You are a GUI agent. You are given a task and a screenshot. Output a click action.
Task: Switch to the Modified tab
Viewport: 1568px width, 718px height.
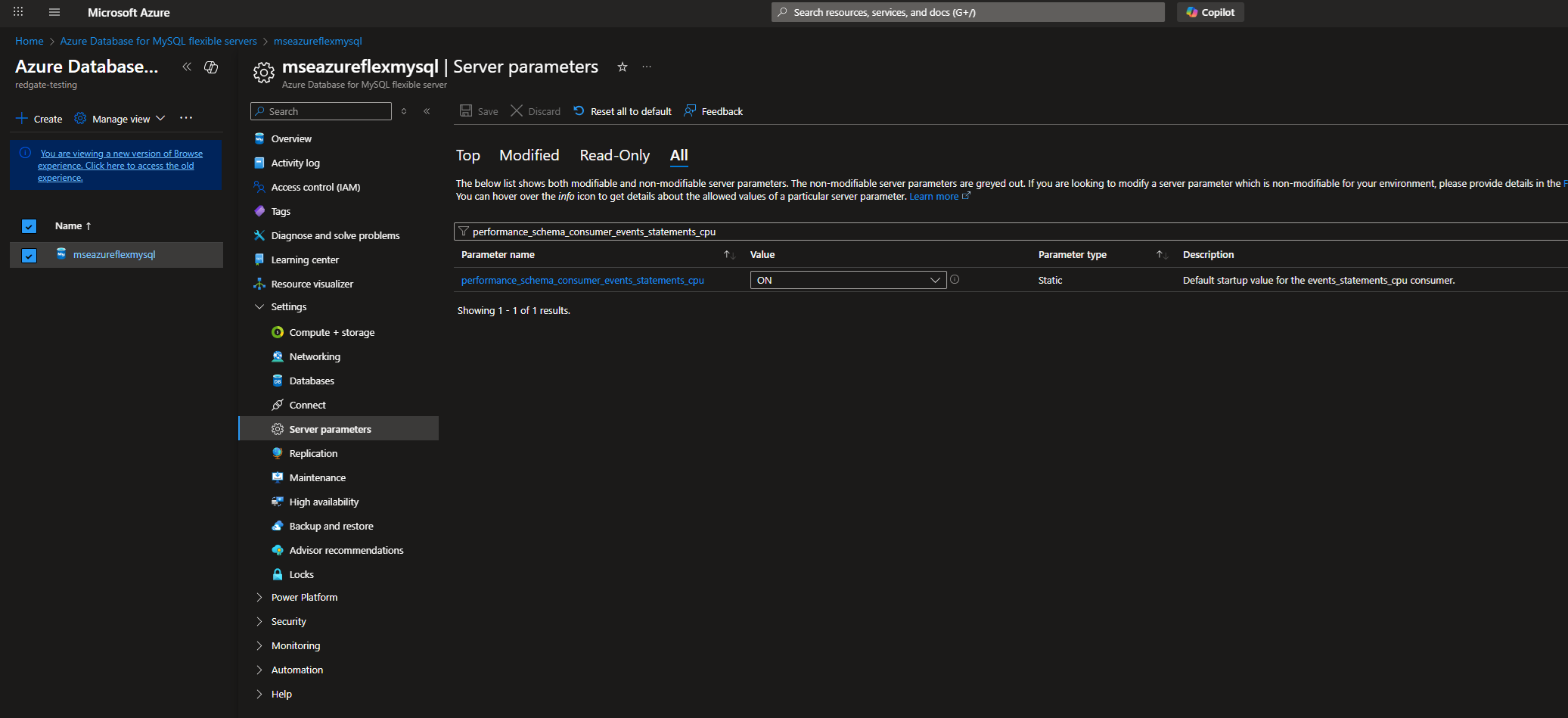tap(529, 155)
